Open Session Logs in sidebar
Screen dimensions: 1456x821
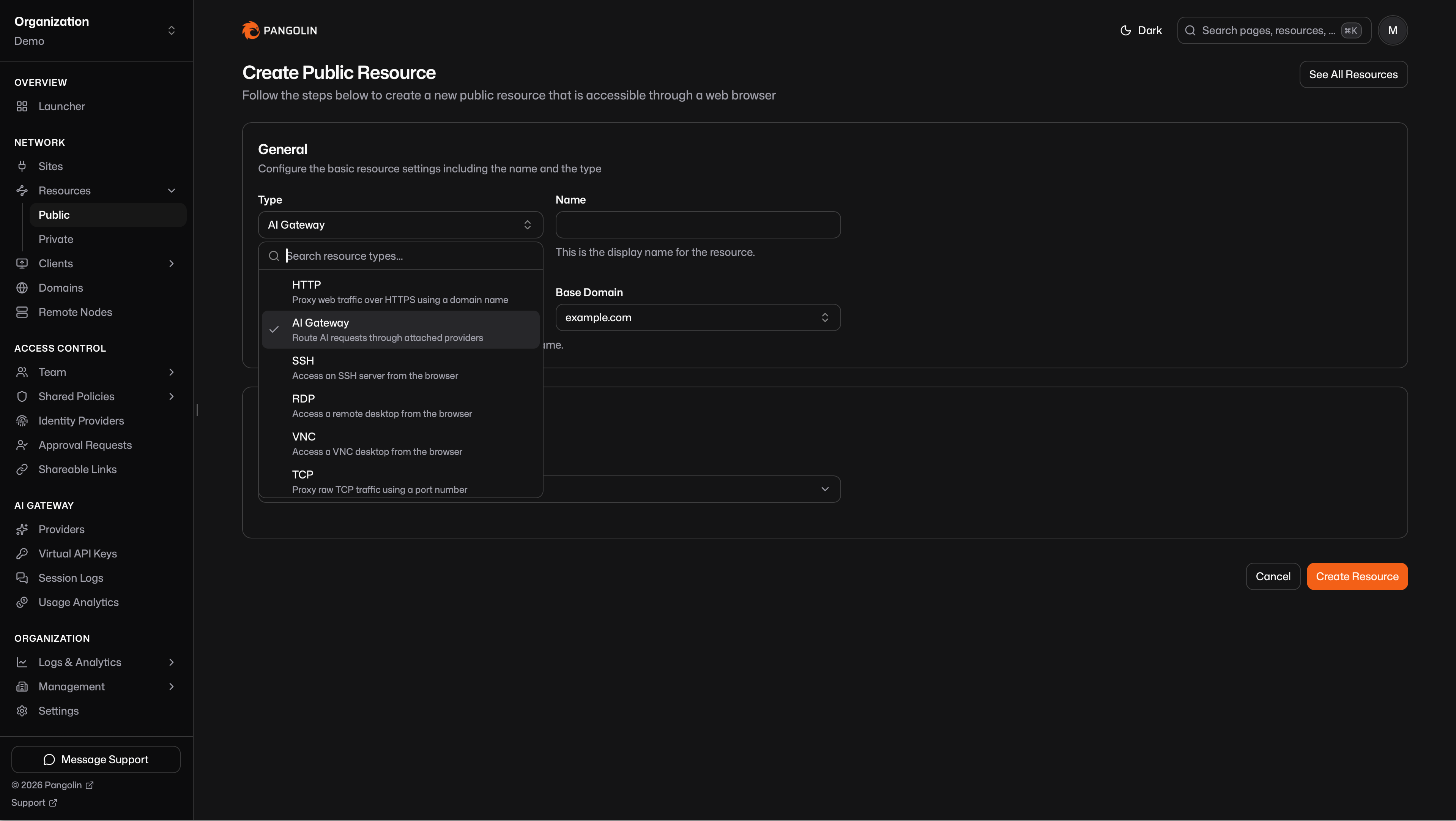coord(96,578)
